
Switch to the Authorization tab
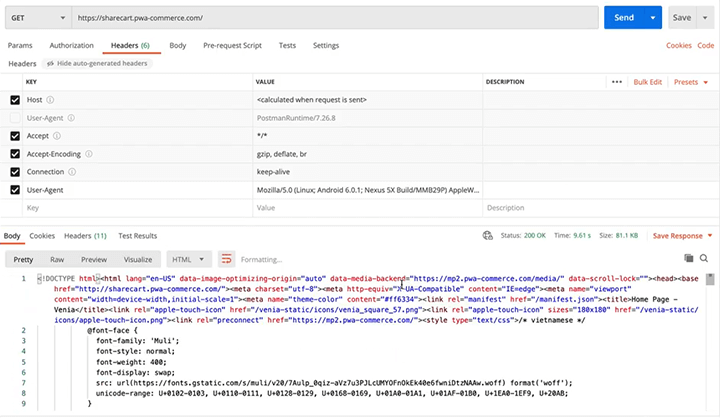click(72, 45)
